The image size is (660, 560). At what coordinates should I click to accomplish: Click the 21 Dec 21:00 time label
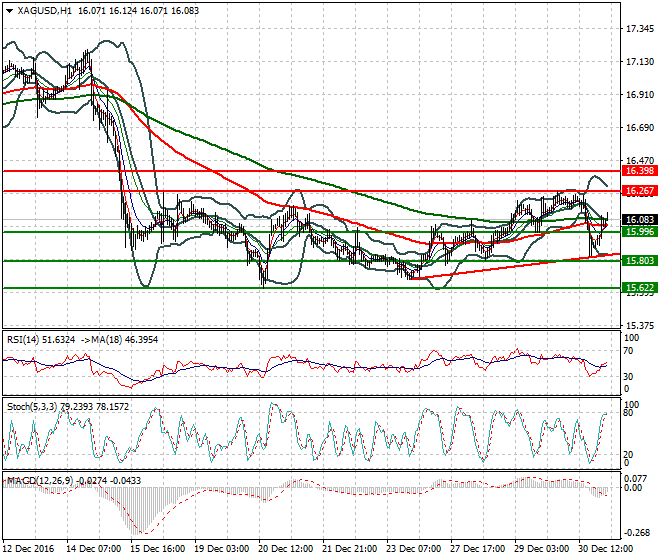pyautogui.click(x=349, y=549)
